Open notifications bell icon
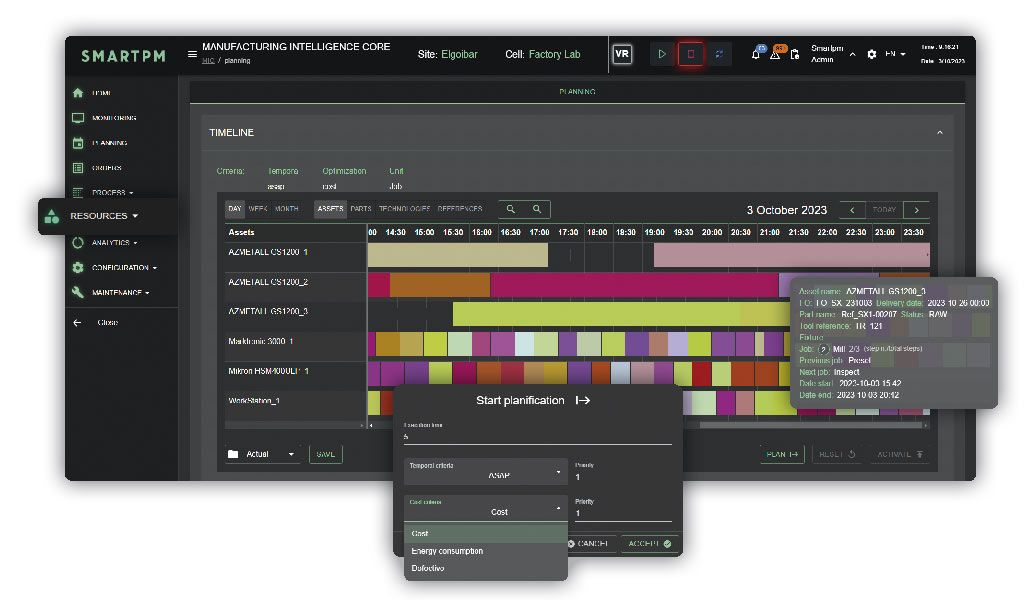Image resolution: width=1024 pixels, height=600 pixels. pos(756,54)
